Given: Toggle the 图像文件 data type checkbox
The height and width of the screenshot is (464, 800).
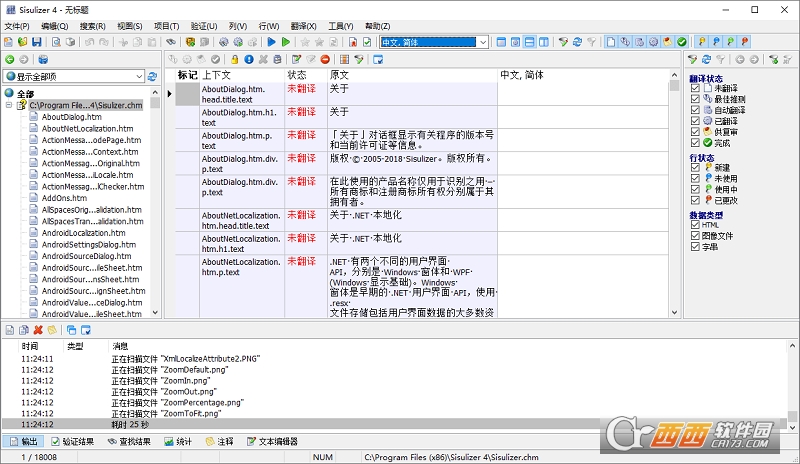Looking at the screenshot, I should (695, 236).
